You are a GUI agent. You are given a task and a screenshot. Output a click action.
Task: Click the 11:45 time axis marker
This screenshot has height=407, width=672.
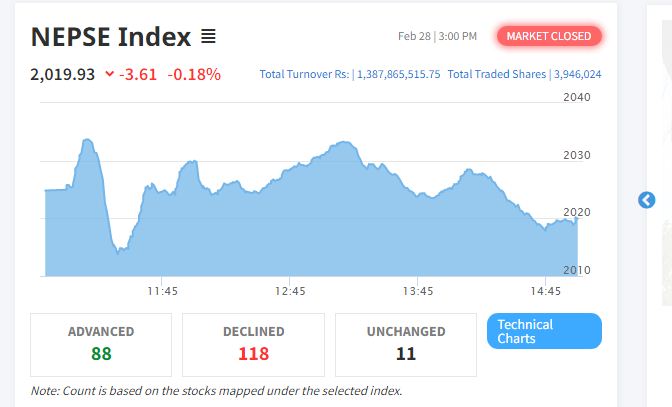pos(162,291)
